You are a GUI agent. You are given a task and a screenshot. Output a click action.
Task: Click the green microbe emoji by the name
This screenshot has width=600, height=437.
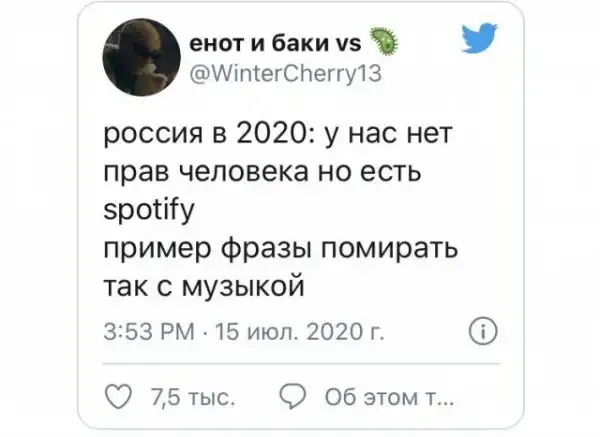[x=384, y=42]
